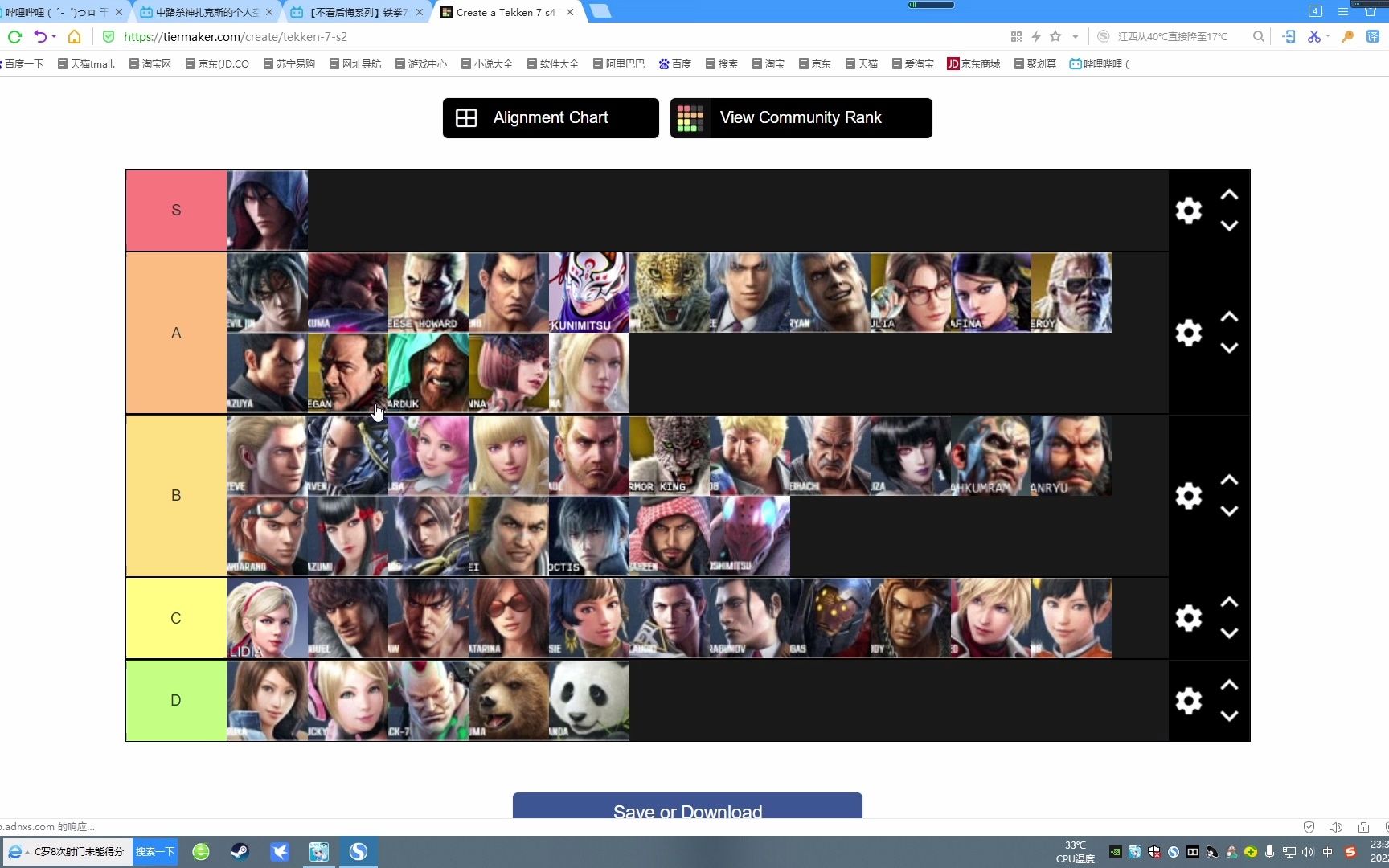Image resolution: width=1389 pixels, height=868 pixels.
Task: Go to browser home page icon
Action: [x=74, y=36]
